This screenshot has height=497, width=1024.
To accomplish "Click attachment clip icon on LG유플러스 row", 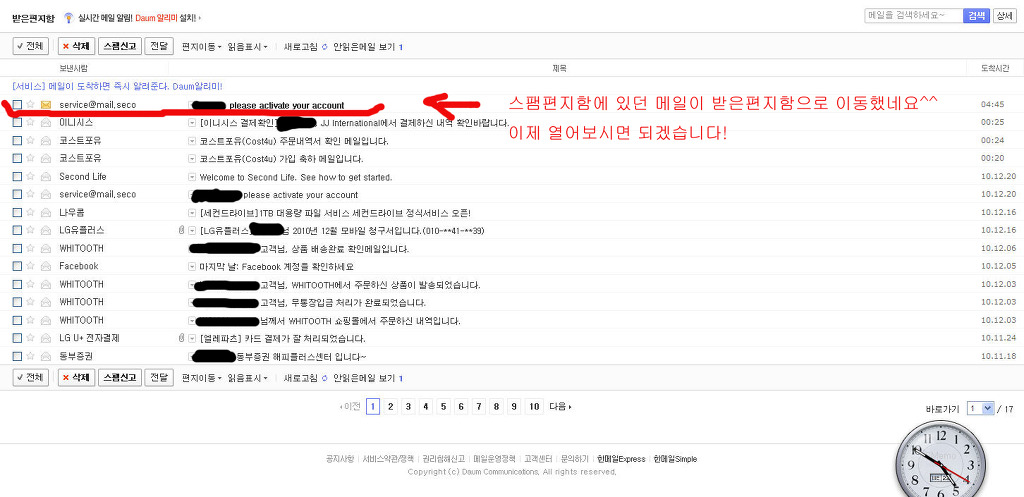I will pyautogui.click(x=182, y=231).
